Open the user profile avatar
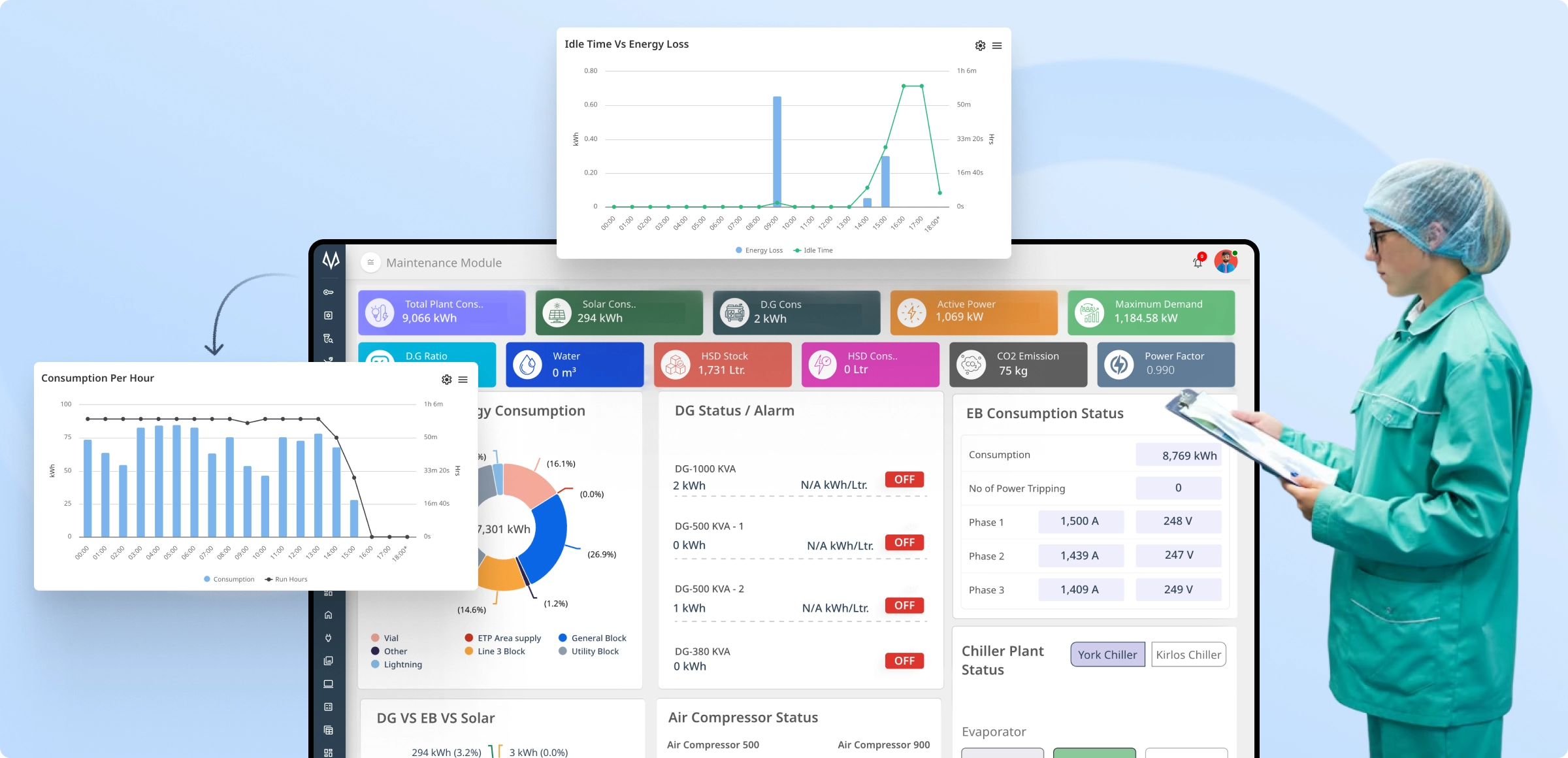The height and width of the screenshot is (758, 1568). pos(1226,261)
